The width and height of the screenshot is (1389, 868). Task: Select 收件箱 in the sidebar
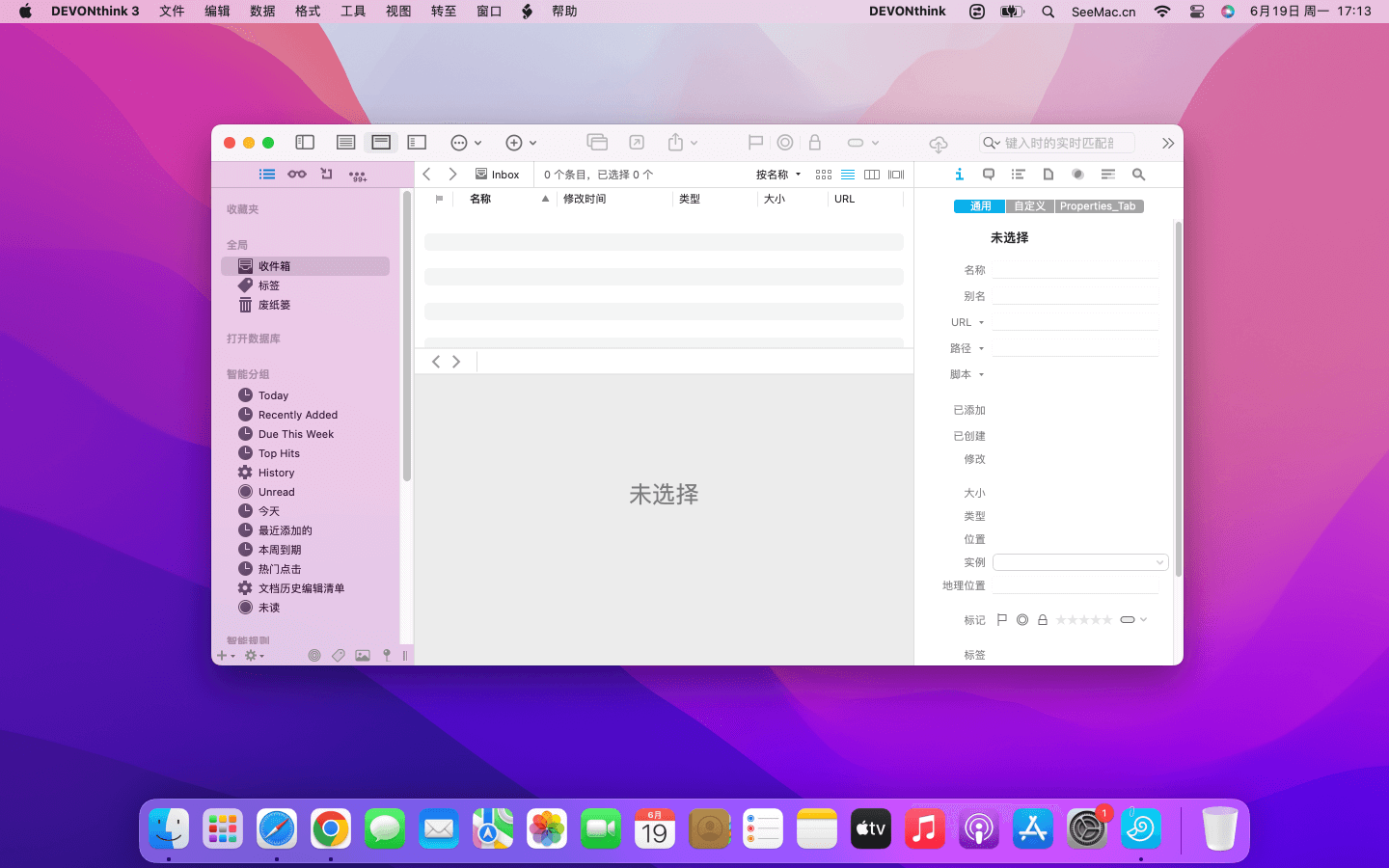305,266
